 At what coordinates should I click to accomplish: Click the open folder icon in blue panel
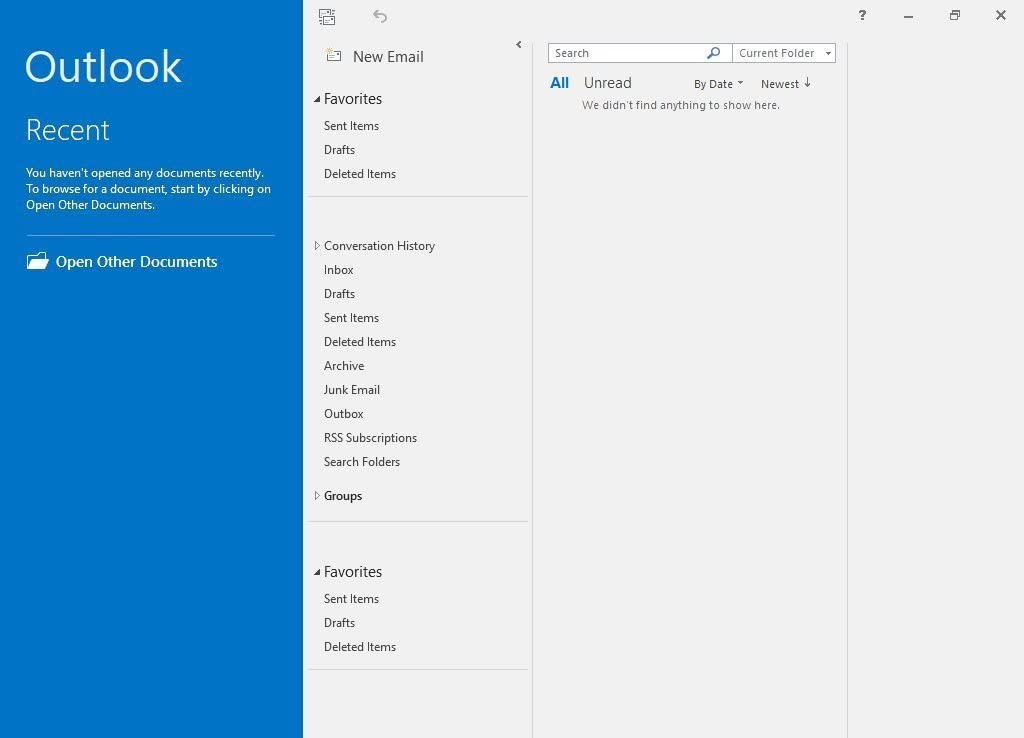pos(37,261)
